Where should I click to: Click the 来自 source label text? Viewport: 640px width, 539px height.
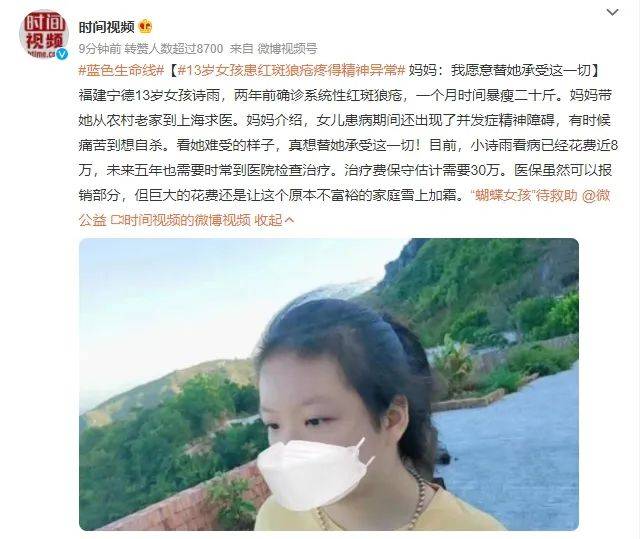click(242, 49)
